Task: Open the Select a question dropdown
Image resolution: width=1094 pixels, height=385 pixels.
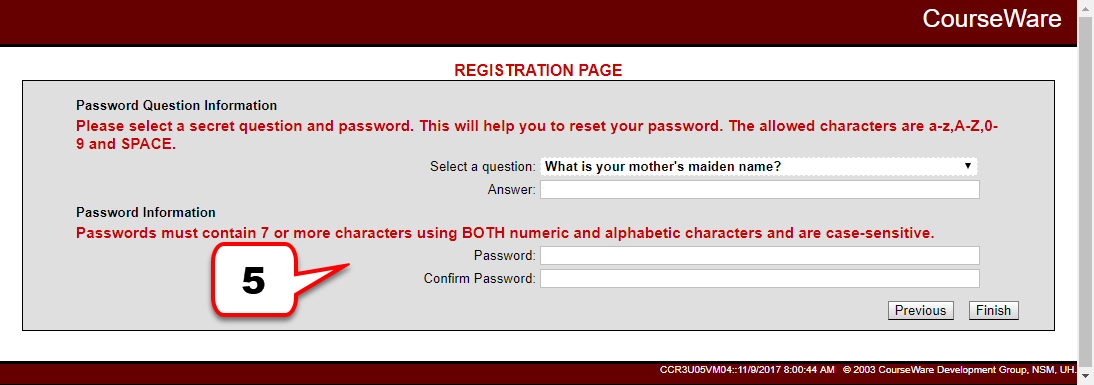Action: (x=759, y=167)
